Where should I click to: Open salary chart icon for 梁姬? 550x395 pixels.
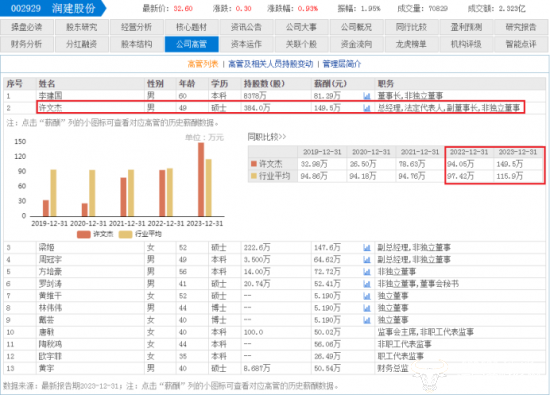pos(367,248)
